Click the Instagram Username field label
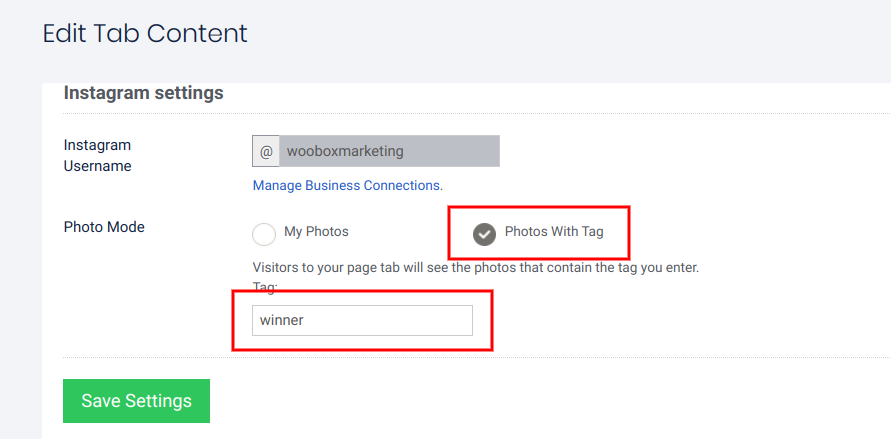 97,155
